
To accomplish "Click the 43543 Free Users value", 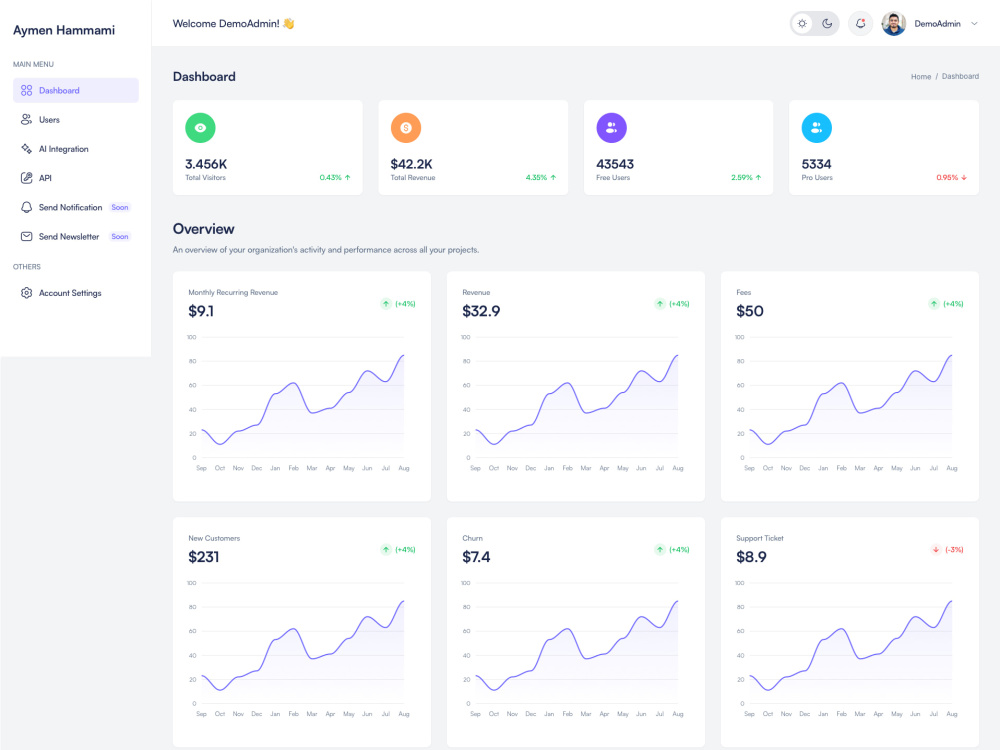I will (x=615, y=164).
